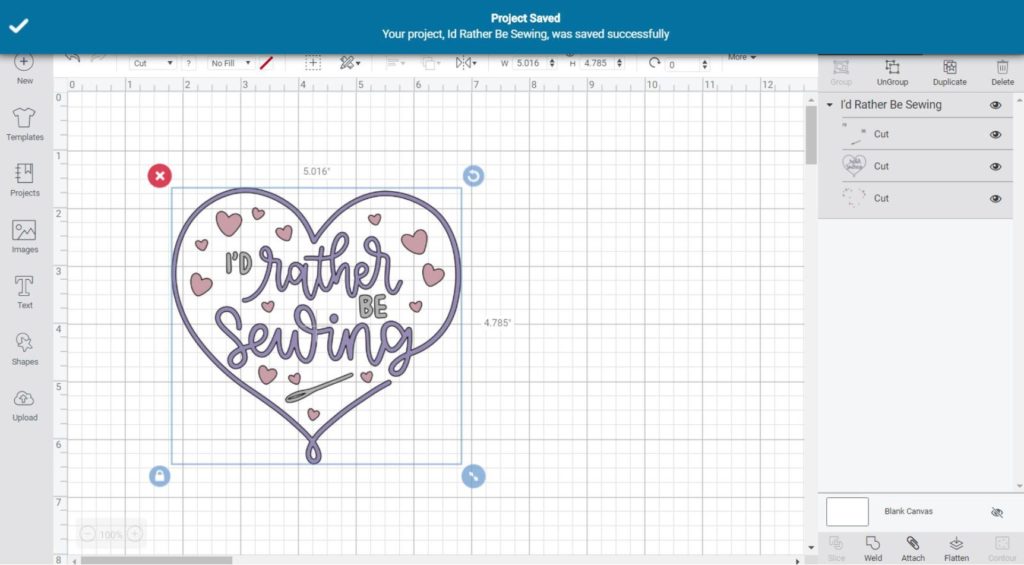Zoom out with the minus button
The image size is (1024, 565).
click(x=88, y=534)
